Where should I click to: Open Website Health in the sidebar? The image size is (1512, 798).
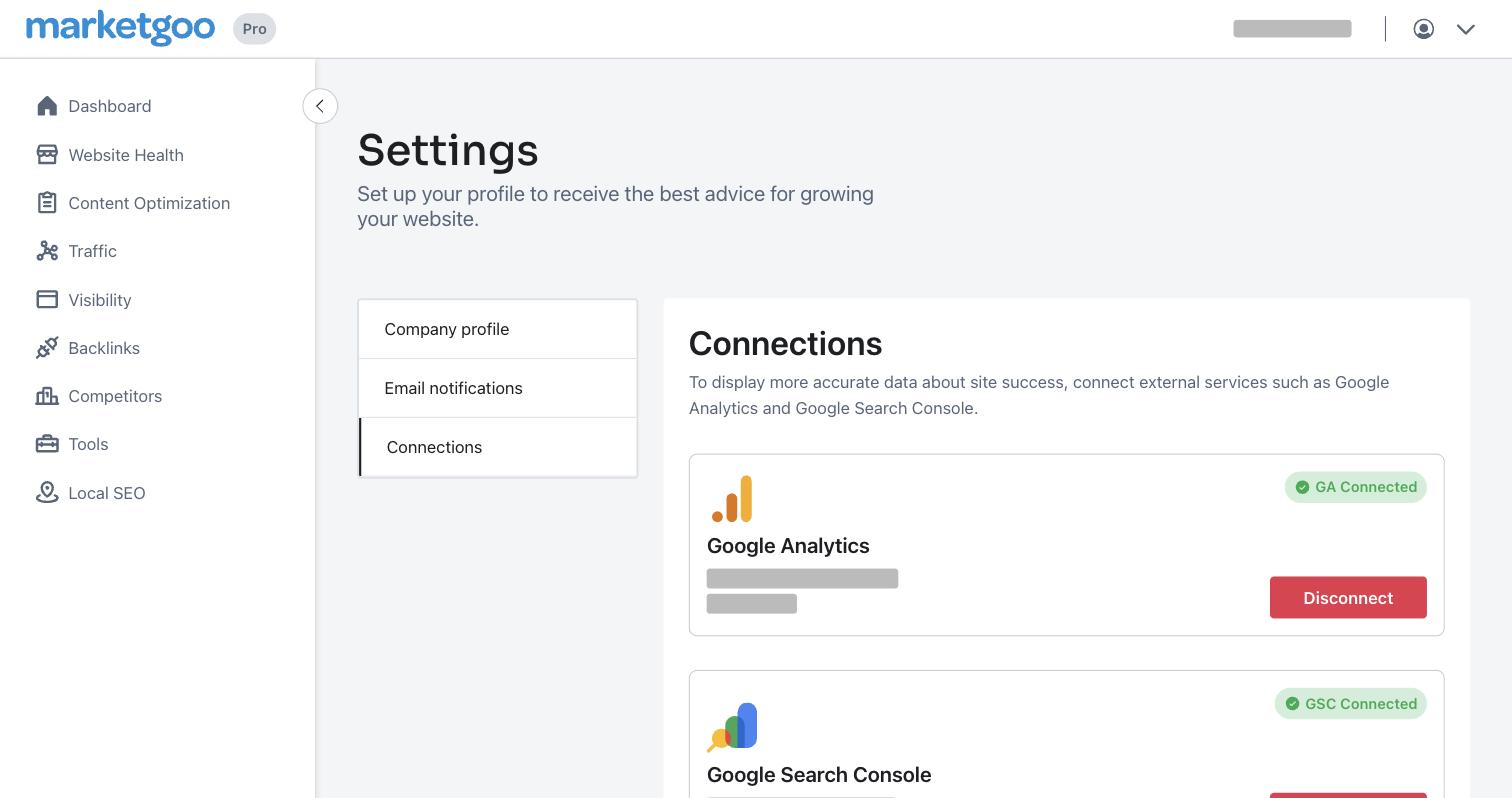[x=126, y=155]
